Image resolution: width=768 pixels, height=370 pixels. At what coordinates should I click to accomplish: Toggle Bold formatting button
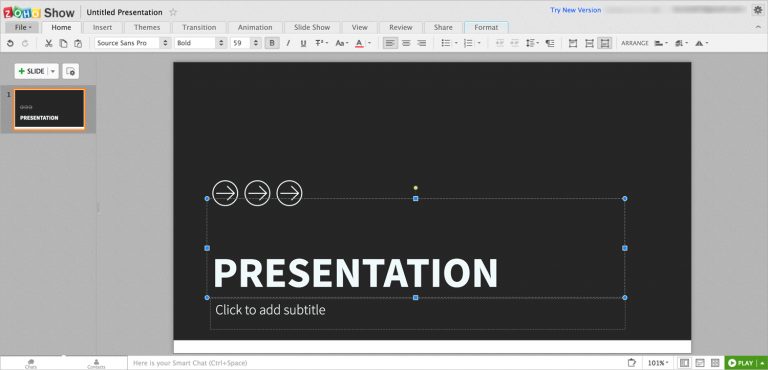pyautogui.click(x=272, y=43)
